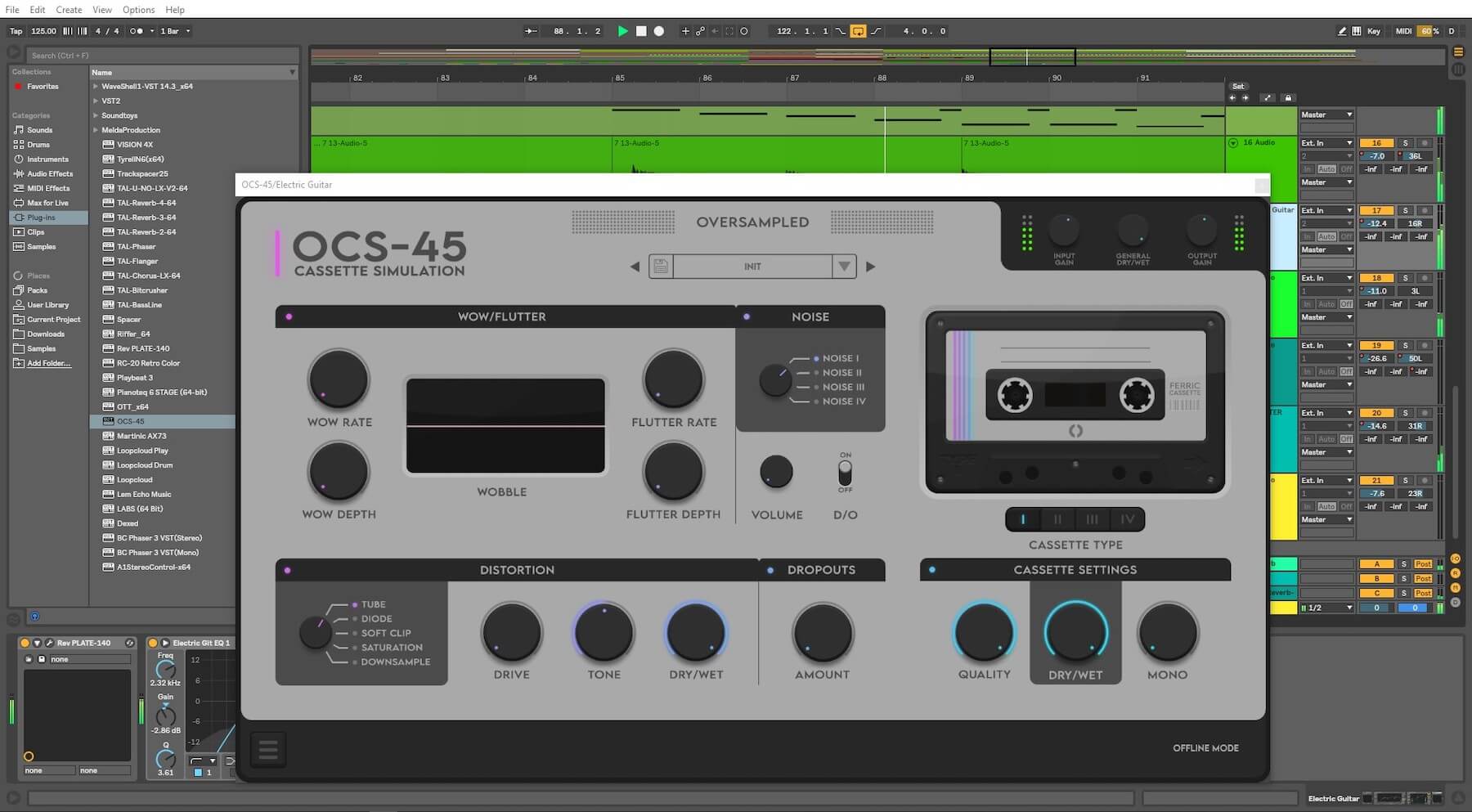The width and height of the screenshot is (1472, 812).
Task: Enable draw mode pencil icon
Action: click(x=1342, y=31)
